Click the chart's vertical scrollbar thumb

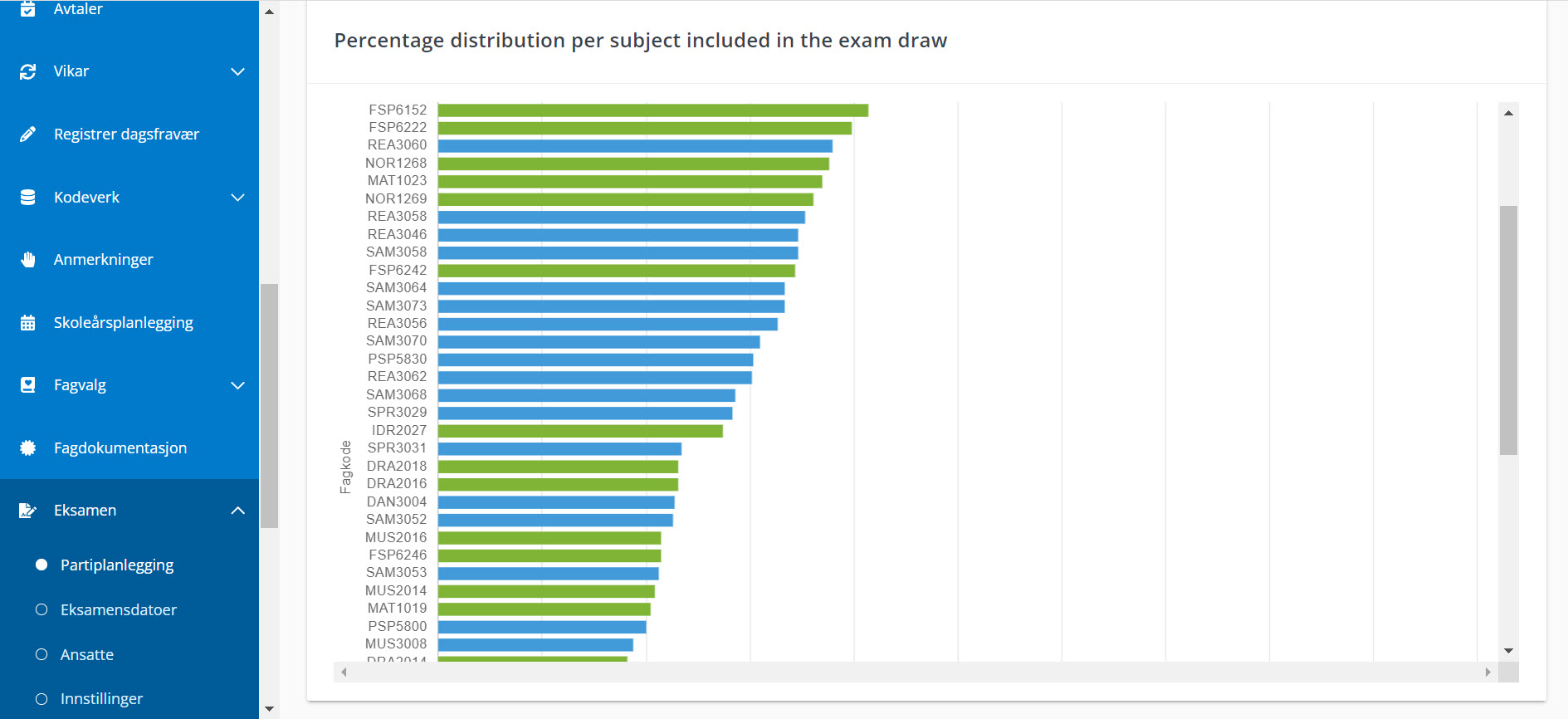tap(1508, 330)
